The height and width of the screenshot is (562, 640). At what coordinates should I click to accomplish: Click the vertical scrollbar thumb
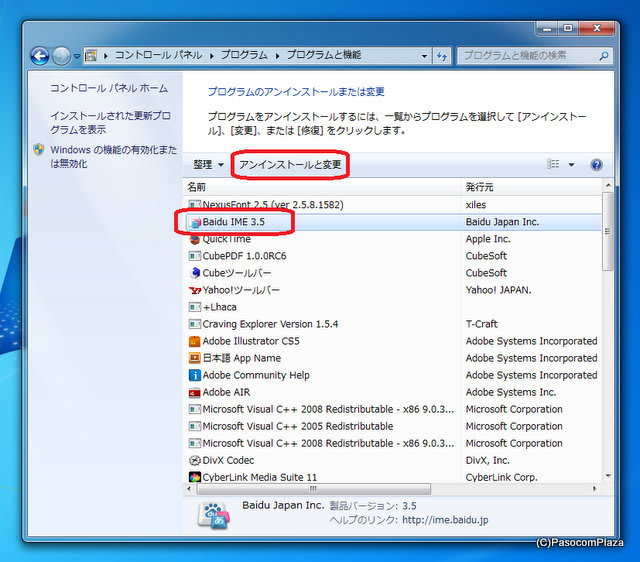click(608, 231)
